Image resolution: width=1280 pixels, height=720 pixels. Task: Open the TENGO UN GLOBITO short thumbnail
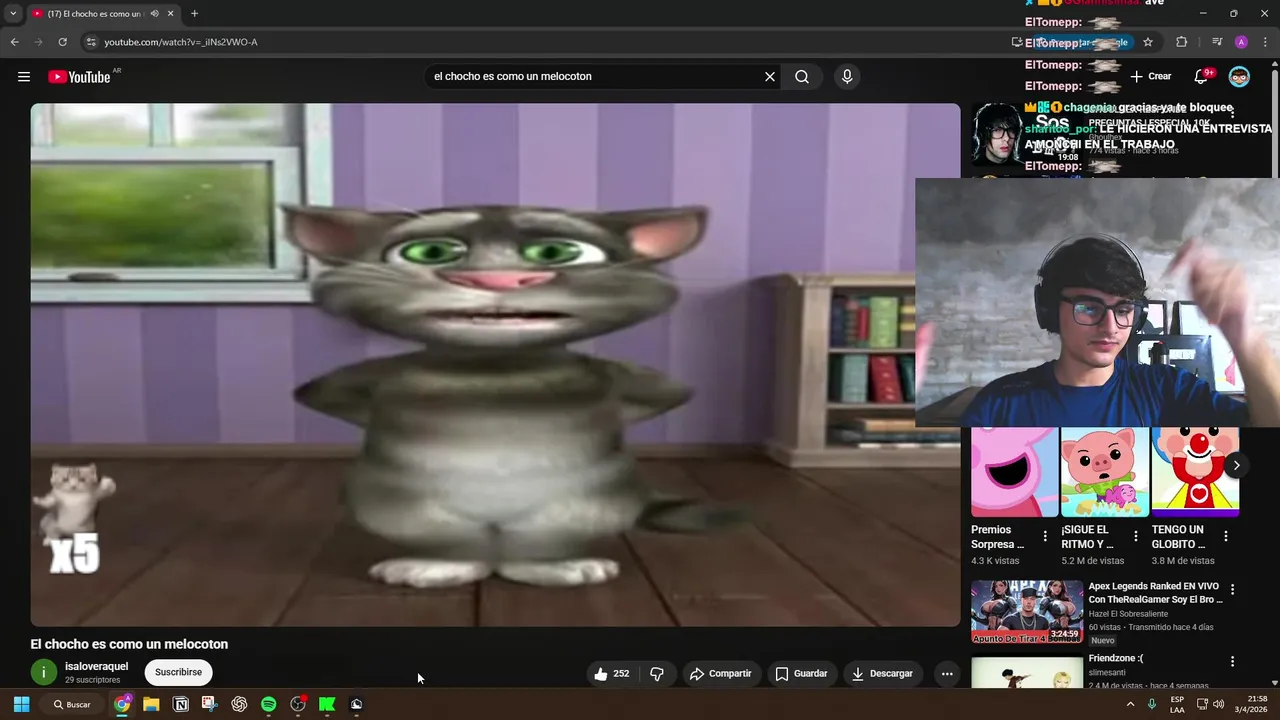pos(1195,472)
